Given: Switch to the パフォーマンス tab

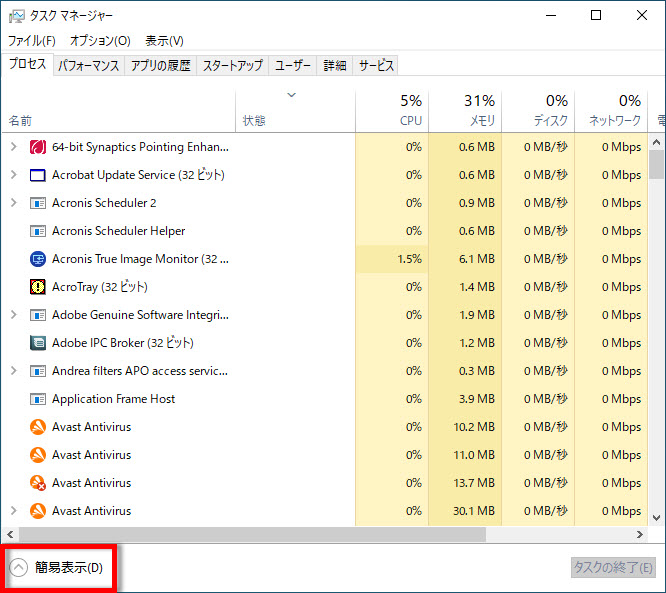Looking at the screenshot, I should tap(88, 66).
